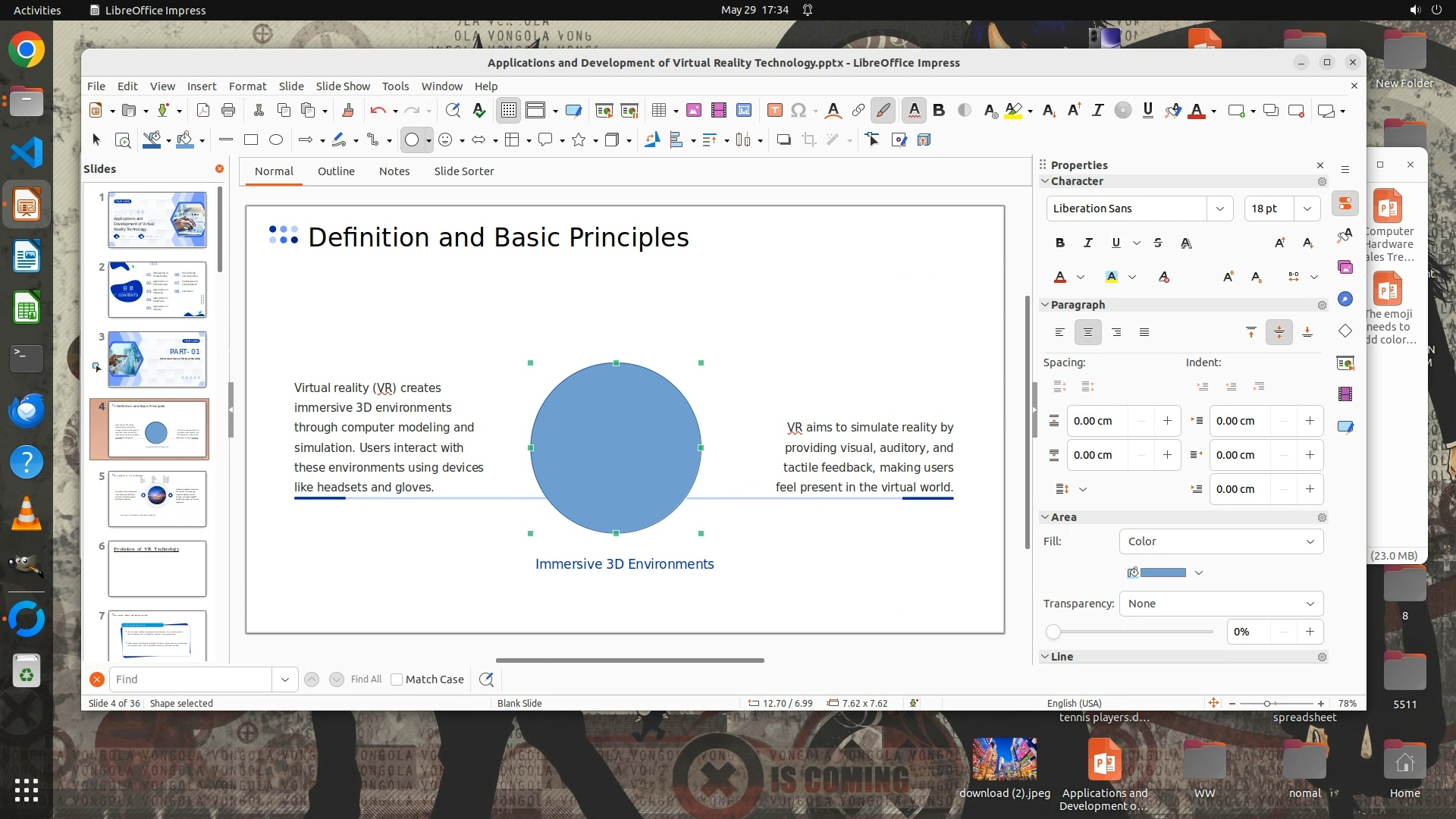
Task: Click the Find All button
Action: pos(366,679)
